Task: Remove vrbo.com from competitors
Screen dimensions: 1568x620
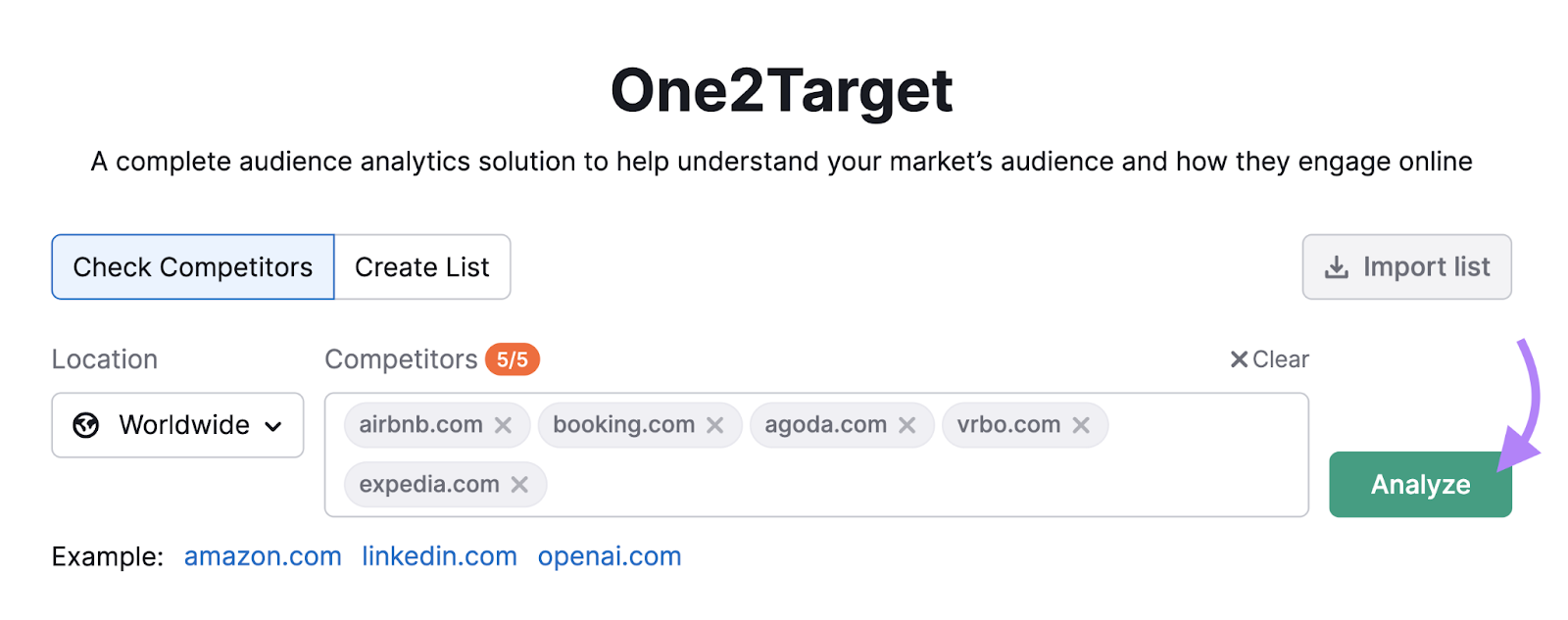Action: (x=1082, y=425)
